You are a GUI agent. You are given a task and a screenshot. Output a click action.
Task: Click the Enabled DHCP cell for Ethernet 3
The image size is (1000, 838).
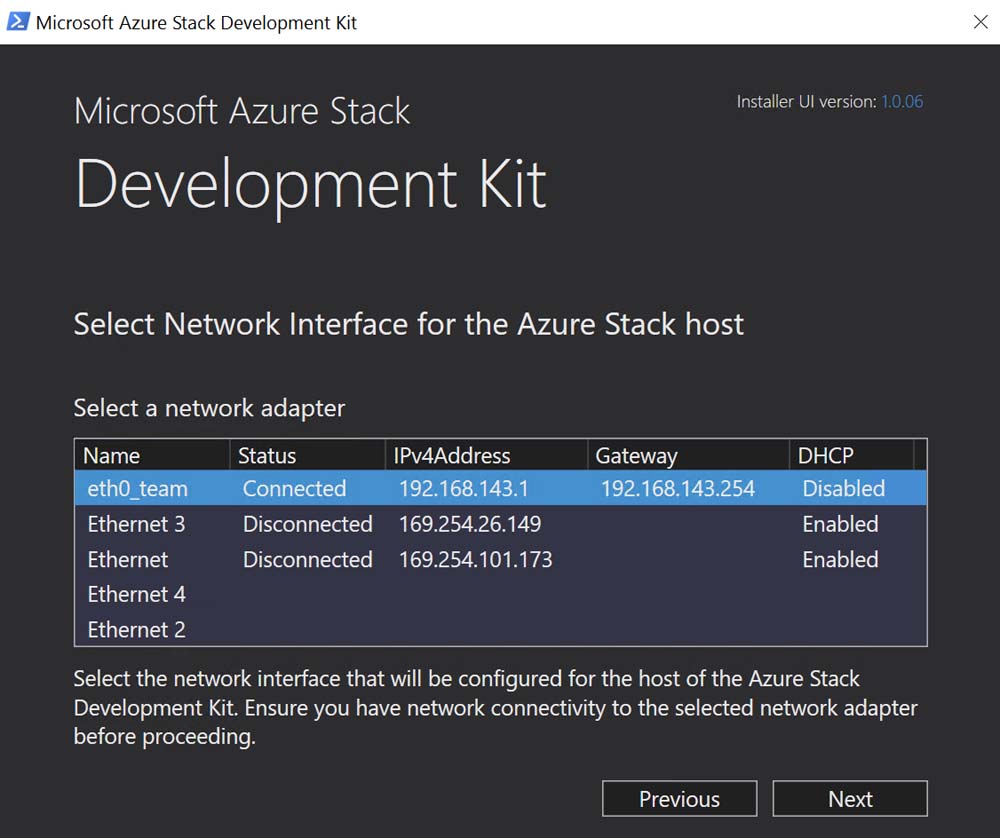click(x=840, y=524)
